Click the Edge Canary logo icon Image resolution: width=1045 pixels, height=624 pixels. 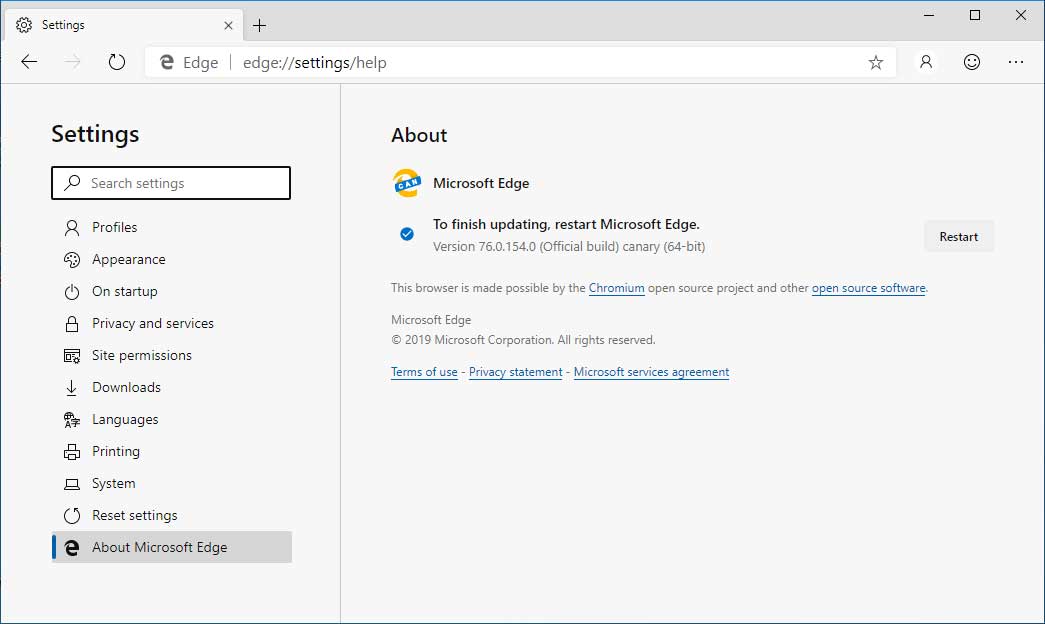pyautogui.click(x=407, y=183)
